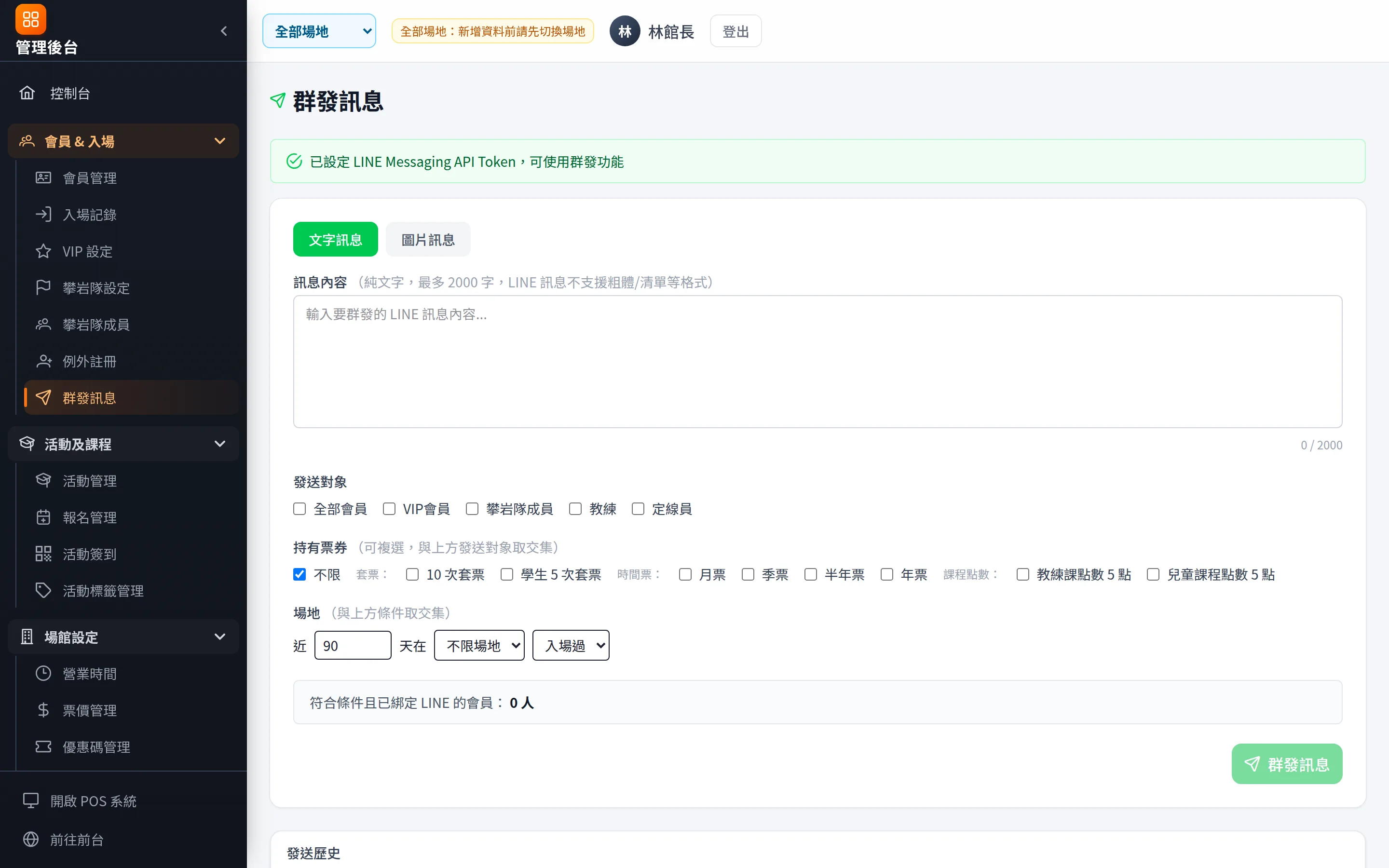Click the 前往前台 globe icon
The height and width of the screenshot is (868, 1389).
click(x=30, y=839)
